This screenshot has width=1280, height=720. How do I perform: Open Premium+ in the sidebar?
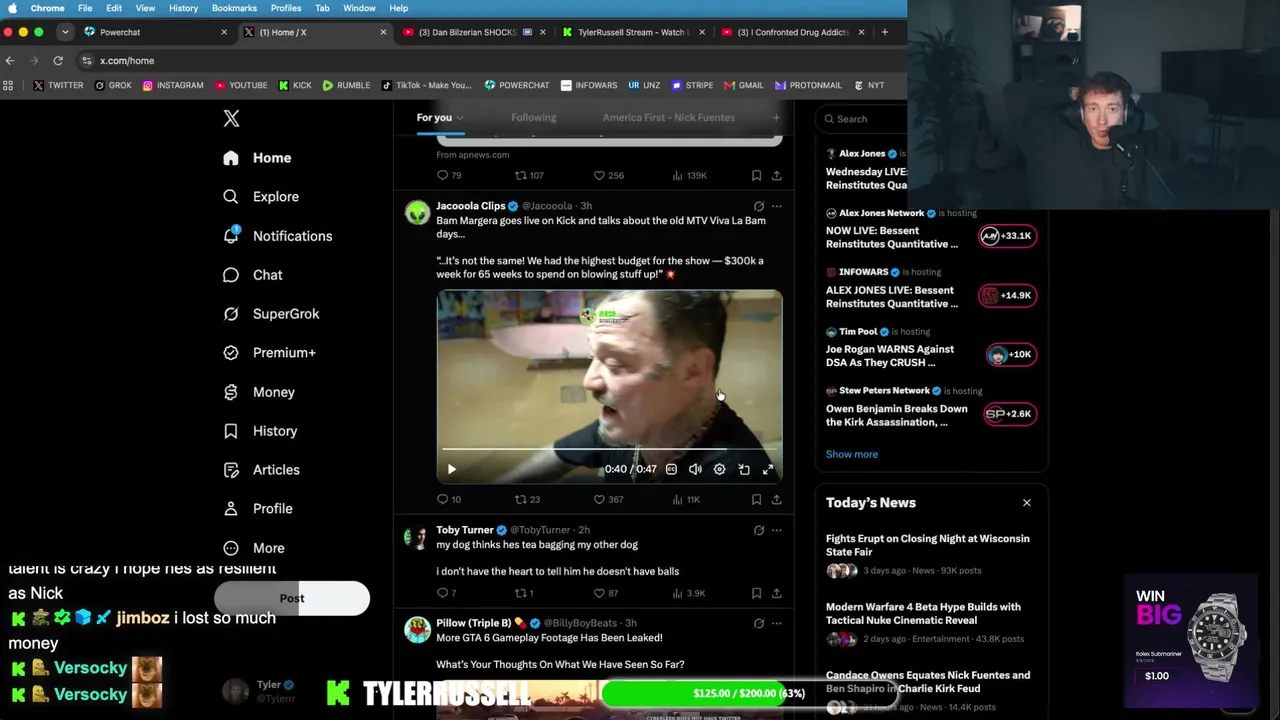point(270,353)
